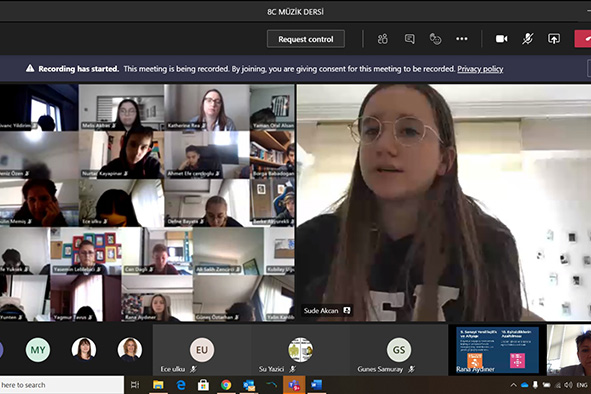Expand the system tray hidden icons chevron
Image resolution: width=591 pixels, height=394 pixels.
(513, 385)
